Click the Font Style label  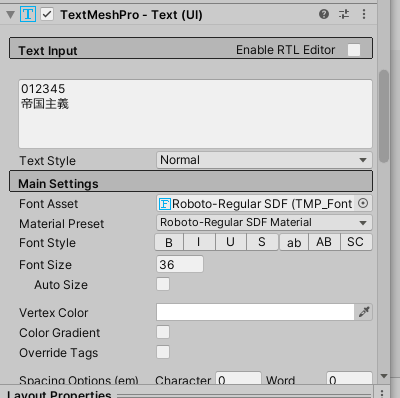click(47, 243)
